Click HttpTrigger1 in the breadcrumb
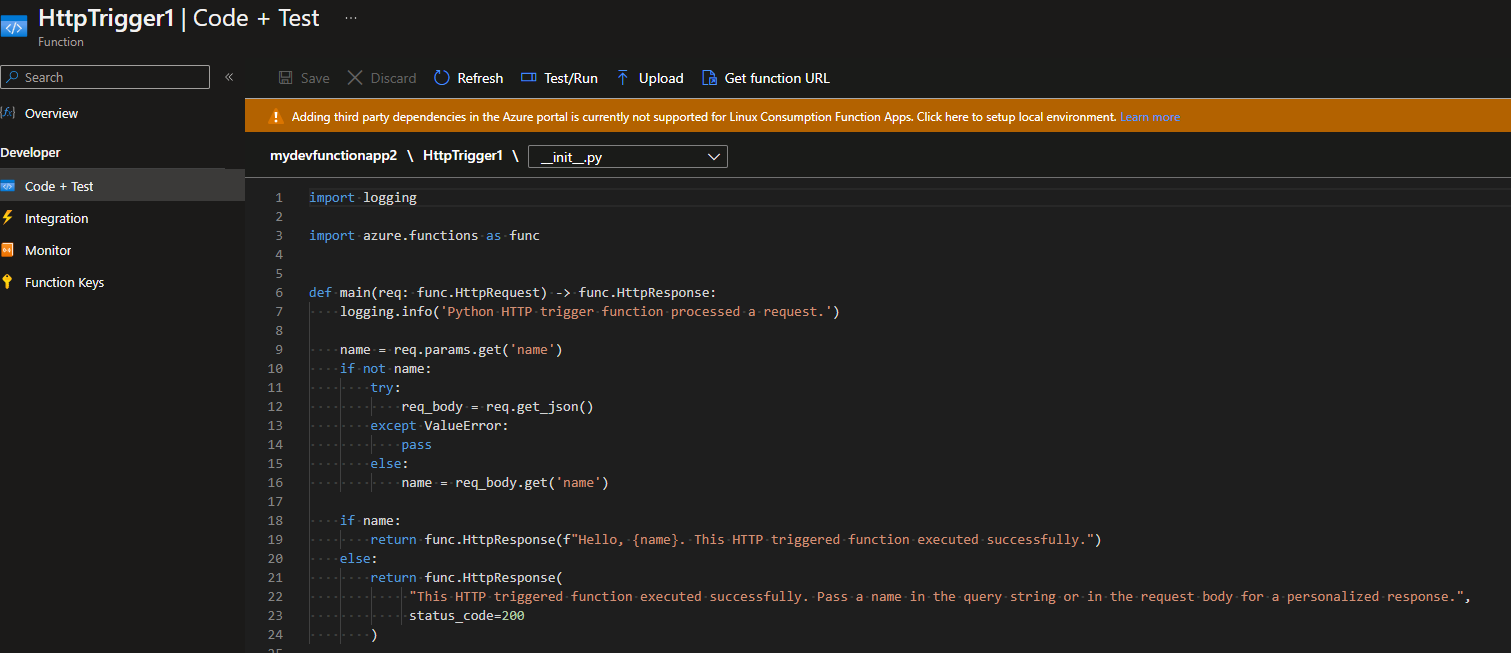Image resolution: width=1511 pixels, height=653 pixels. pyautogui.click(x=463, y=156)
